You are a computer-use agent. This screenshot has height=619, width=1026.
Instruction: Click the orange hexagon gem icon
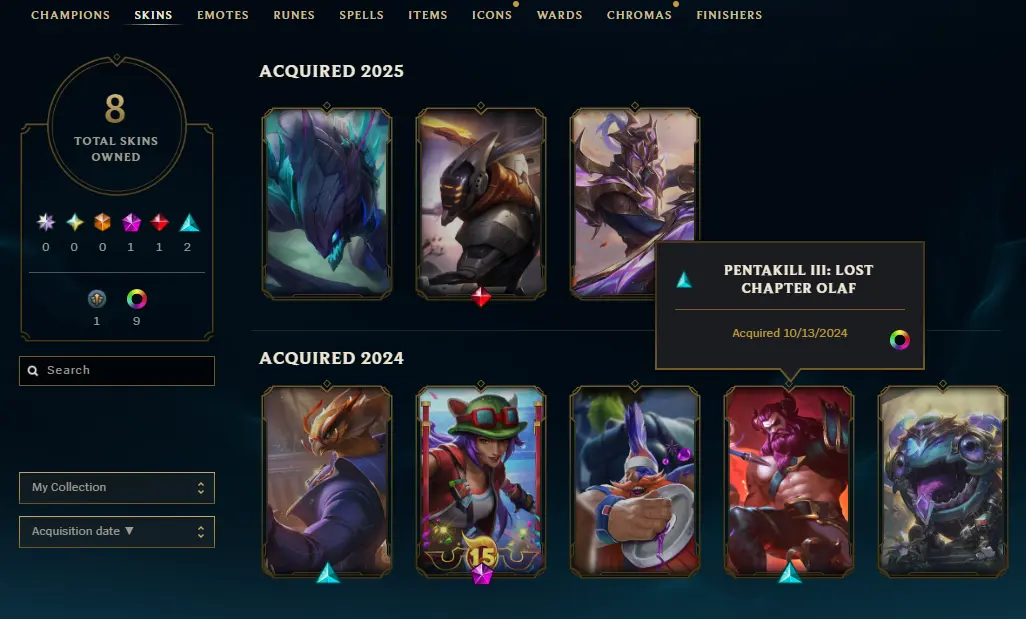point(102,223)
